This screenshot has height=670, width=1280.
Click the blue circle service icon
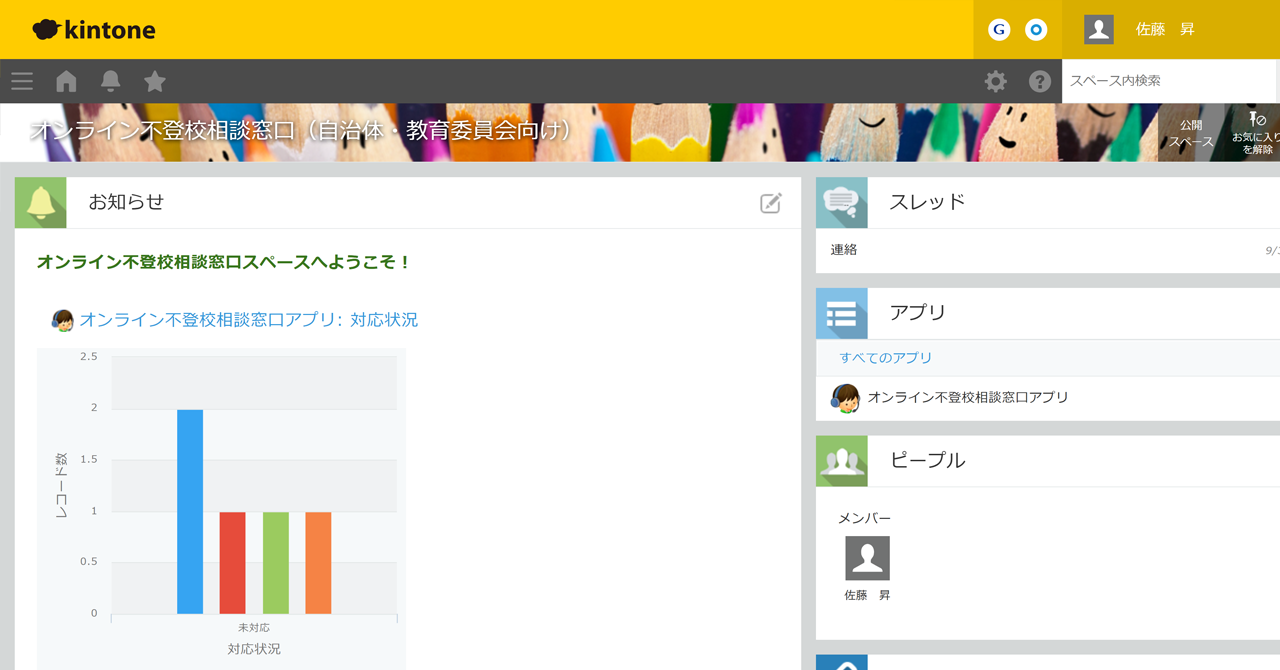pos(1036,30)
